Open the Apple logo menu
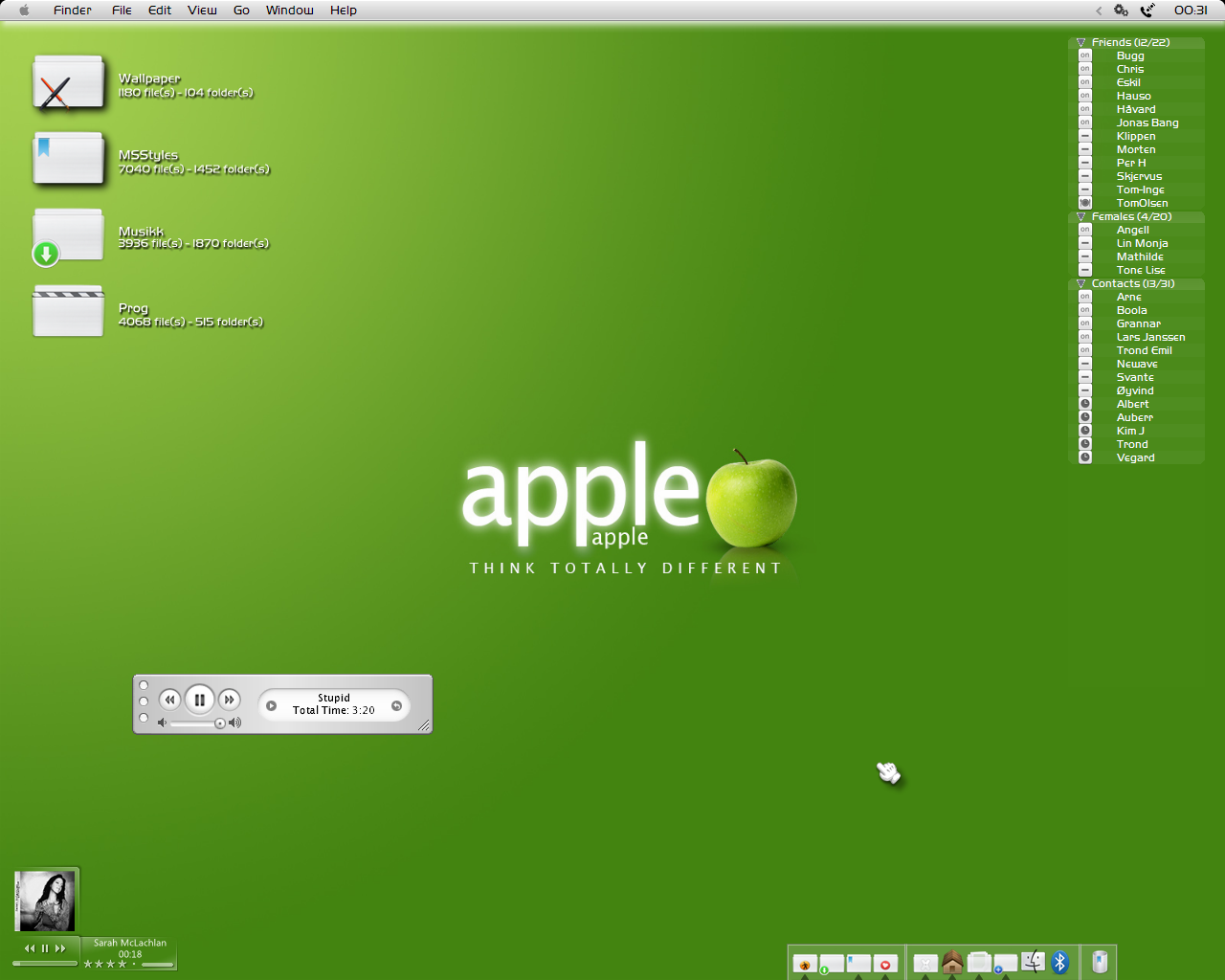The width and height of the screenshot is (1225, 980). click(24, 11)
